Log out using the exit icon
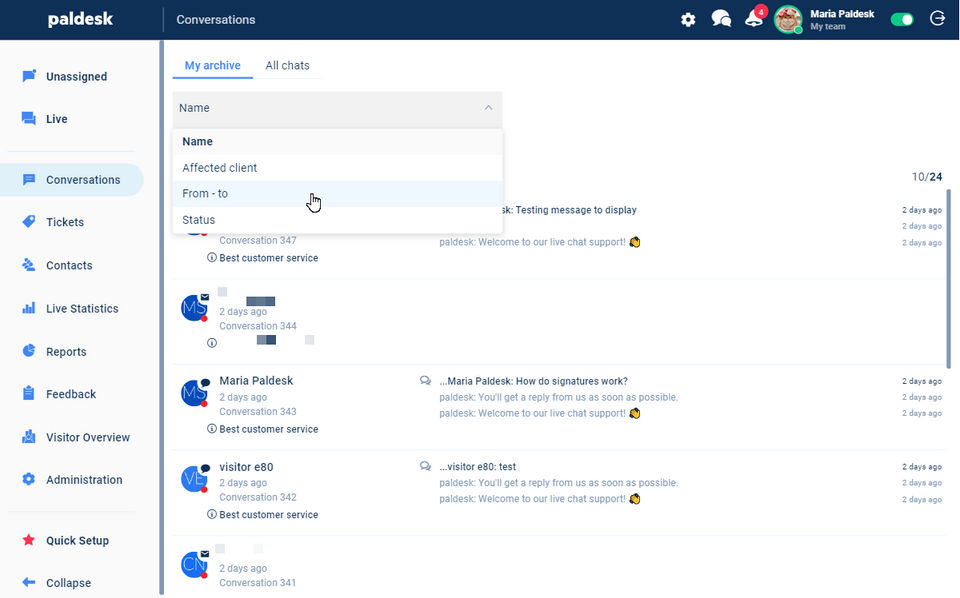The image size is (960, 598). pyautogui.click(x=937, y=19)
